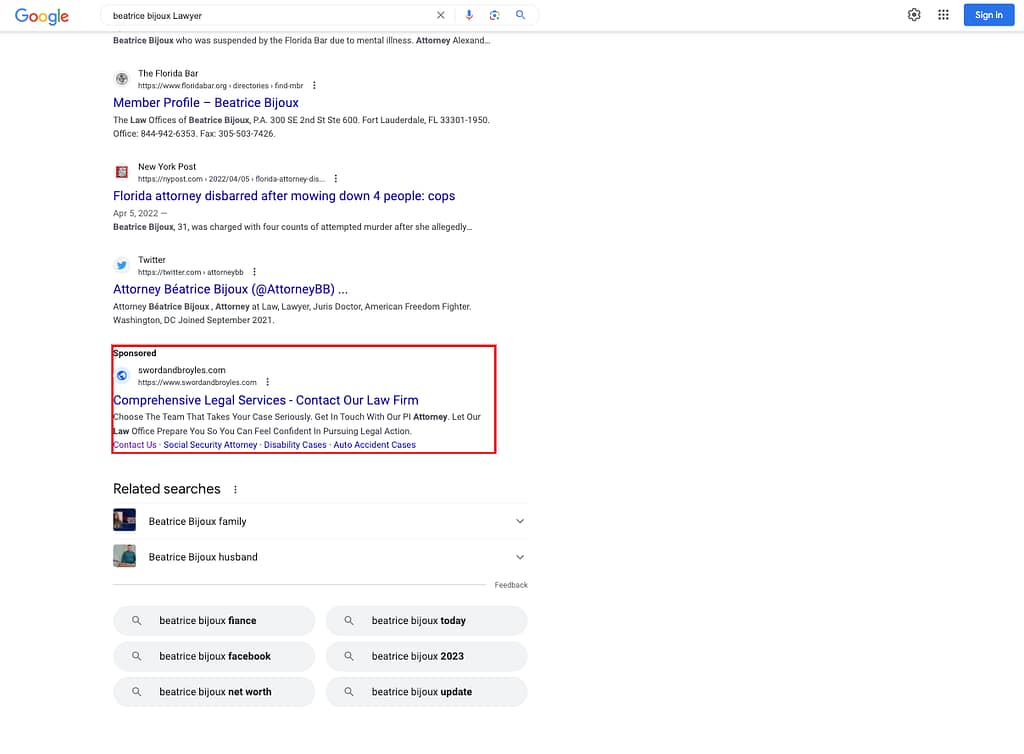This screenshot has height=754, width=1024.
Task: Click The Florida Bar site name
Action: coord(168,74)
